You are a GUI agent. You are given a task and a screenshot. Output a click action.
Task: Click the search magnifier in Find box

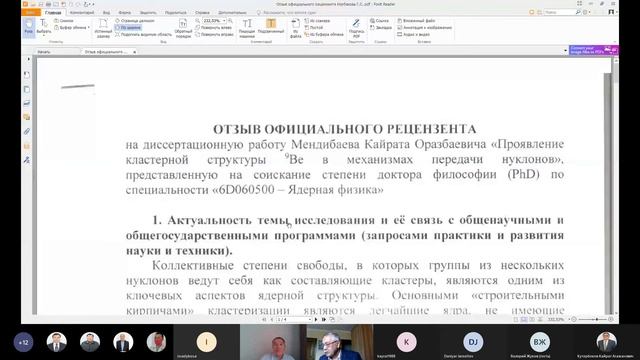tap(578, 13)
